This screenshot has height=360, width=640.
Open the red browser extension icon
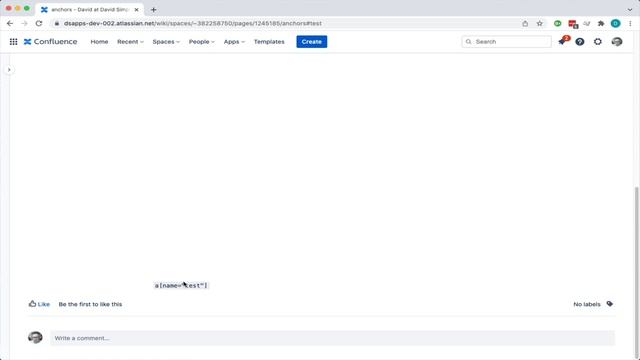(x=573, y=24)
